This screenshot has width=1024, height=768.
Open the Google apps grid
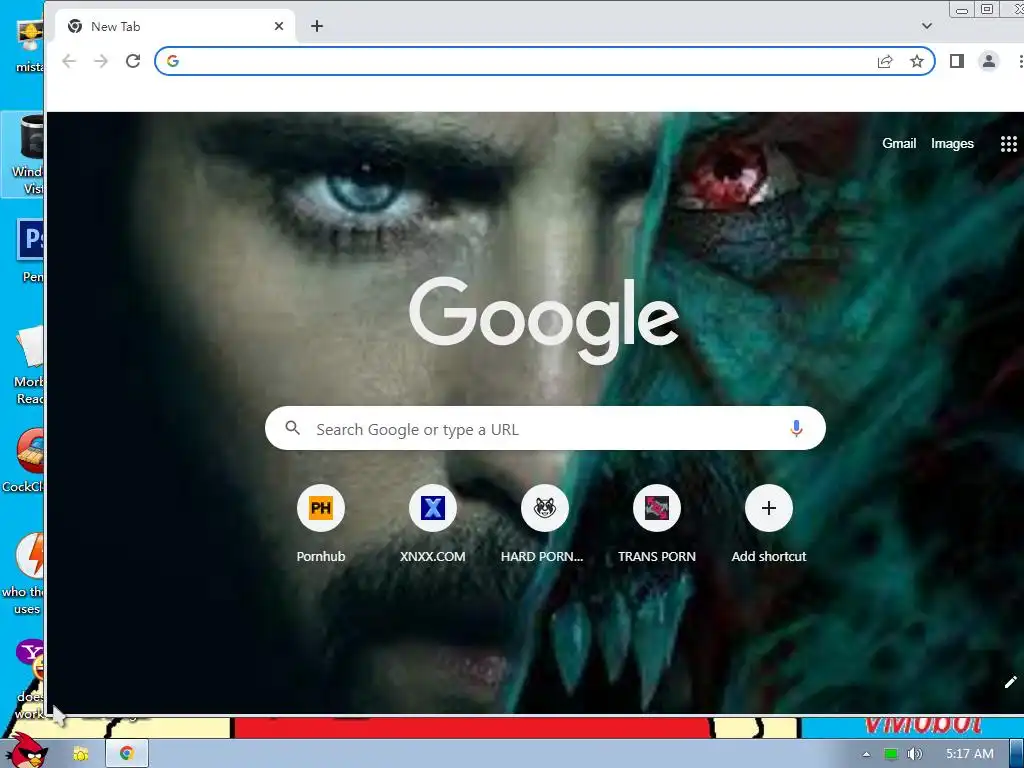tap(1008, 144)
